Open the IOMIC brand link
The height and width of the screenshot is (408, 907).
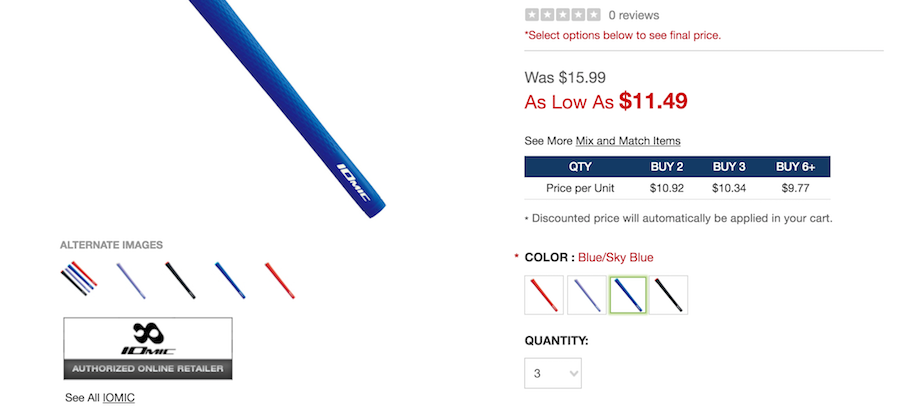tap(118, 397)
